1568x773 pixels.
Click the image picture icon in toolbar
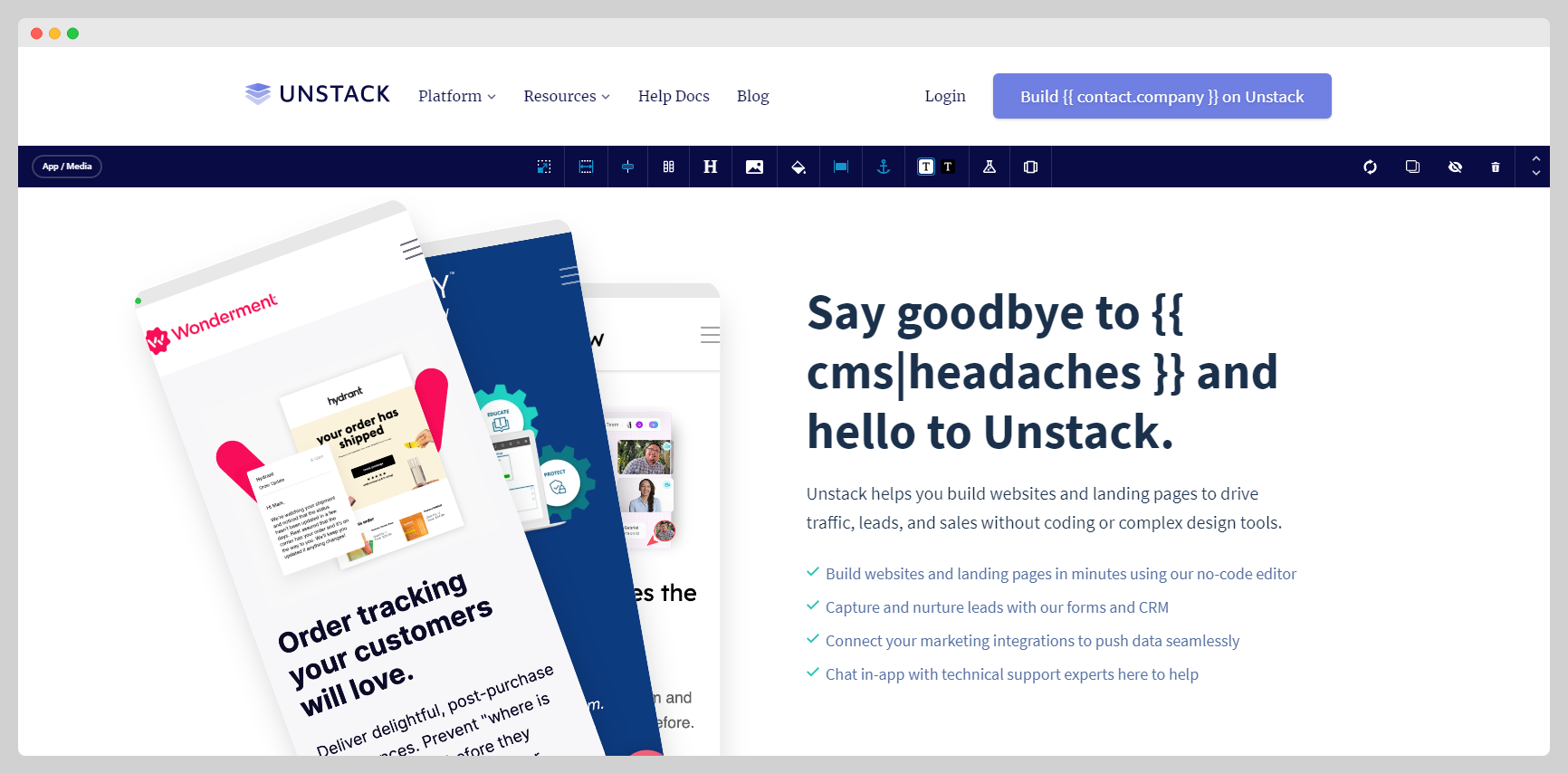[754, 167]
